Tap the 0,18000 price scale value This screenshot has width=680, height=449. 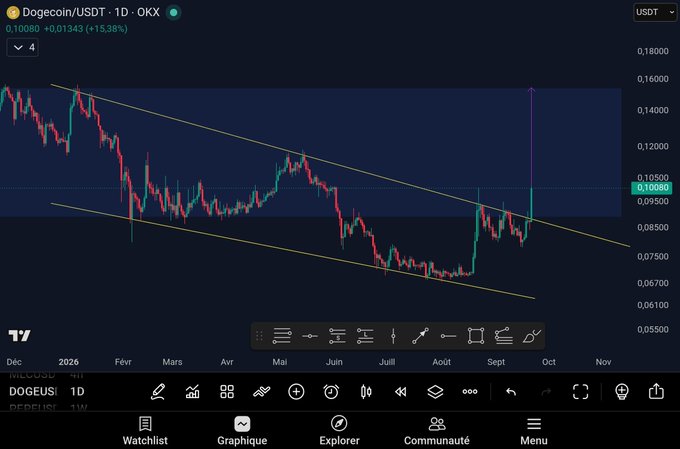click(x=653, y=51)
